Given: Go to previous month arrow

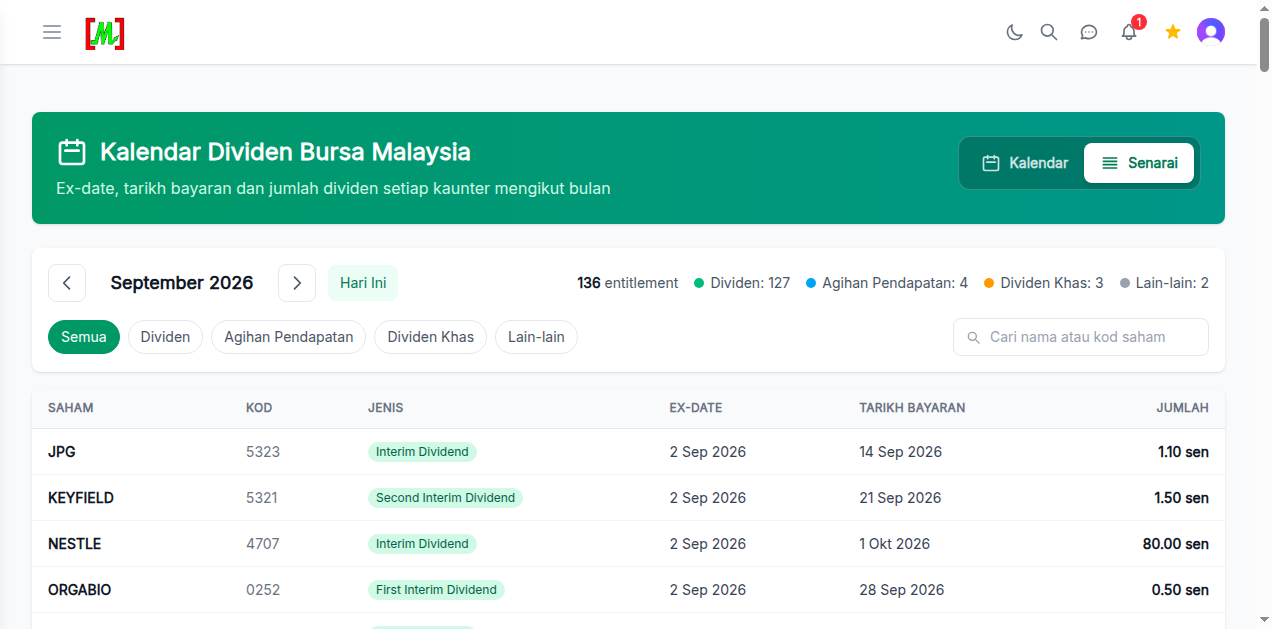Looking at the screenshot, I should 67,283.
